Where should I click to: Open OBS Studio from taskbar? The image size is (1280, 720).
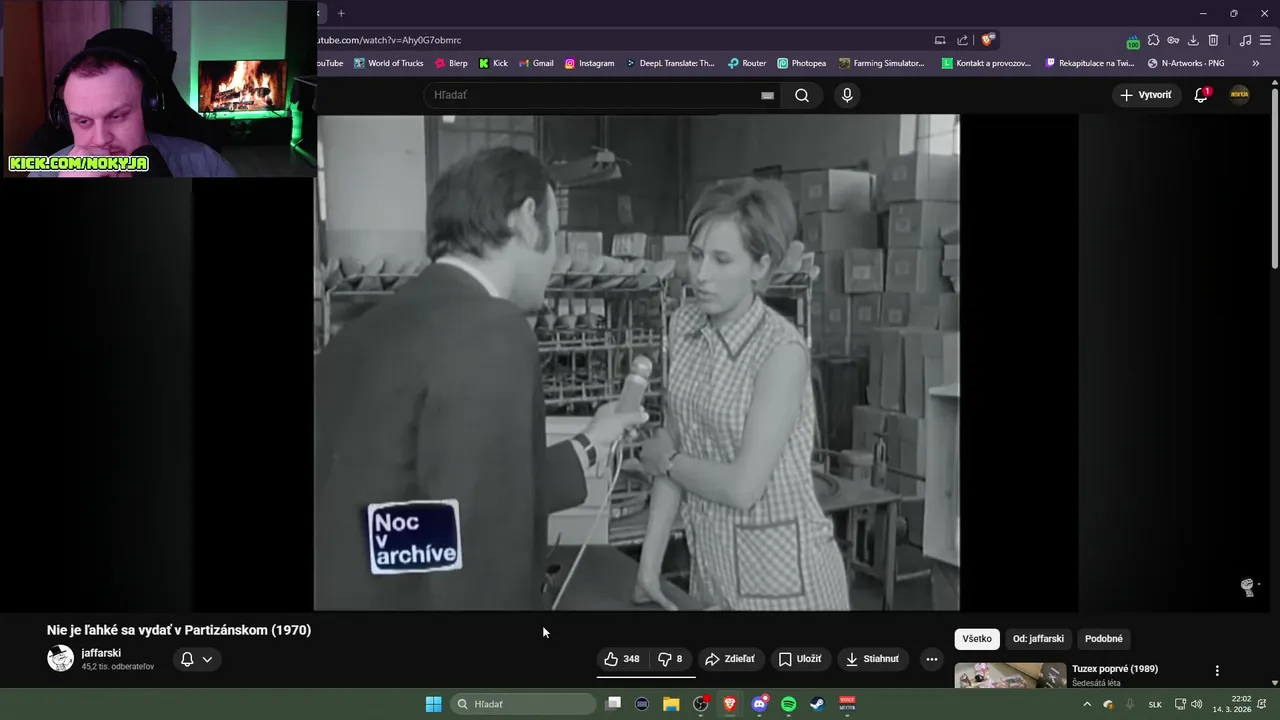pos(700,704)
